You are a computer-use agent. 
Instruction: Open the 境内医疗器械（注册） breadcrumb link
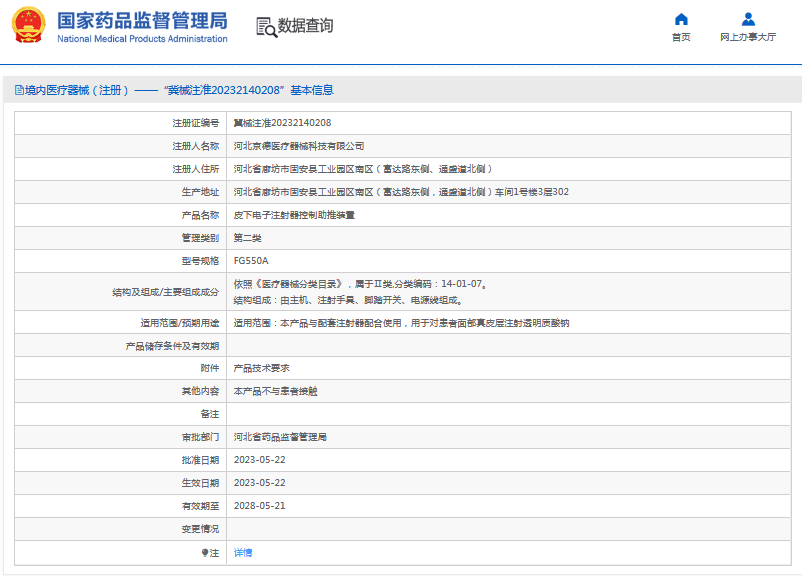(75, 89)
